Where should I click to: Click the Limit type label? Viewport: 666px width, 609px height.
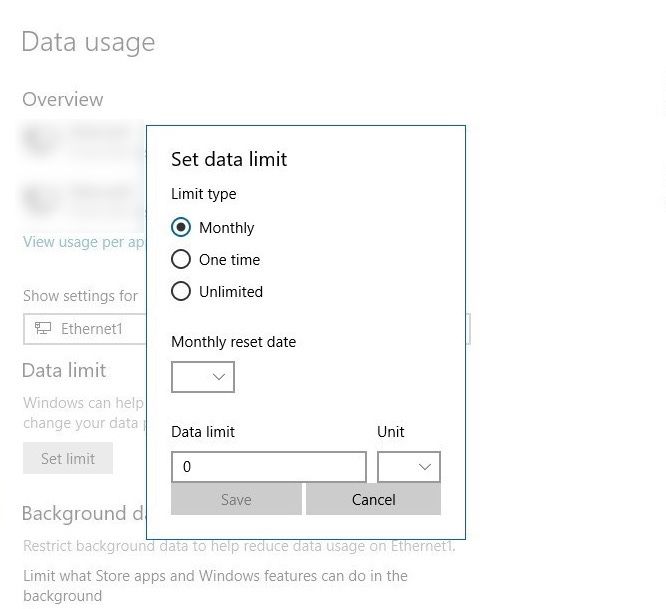[204, 194]
